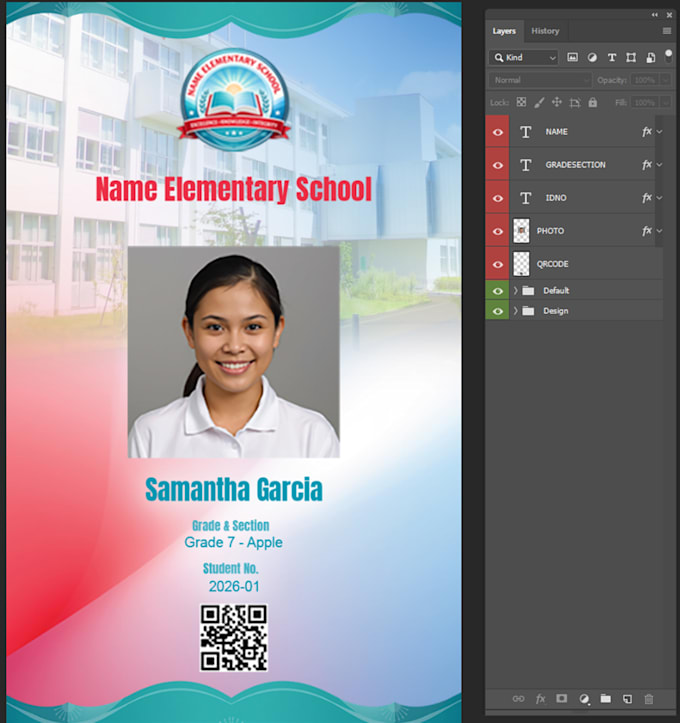Filter layers by shape layer icon
The height and width of the screenshot is (723, 680).
[631, 57]
